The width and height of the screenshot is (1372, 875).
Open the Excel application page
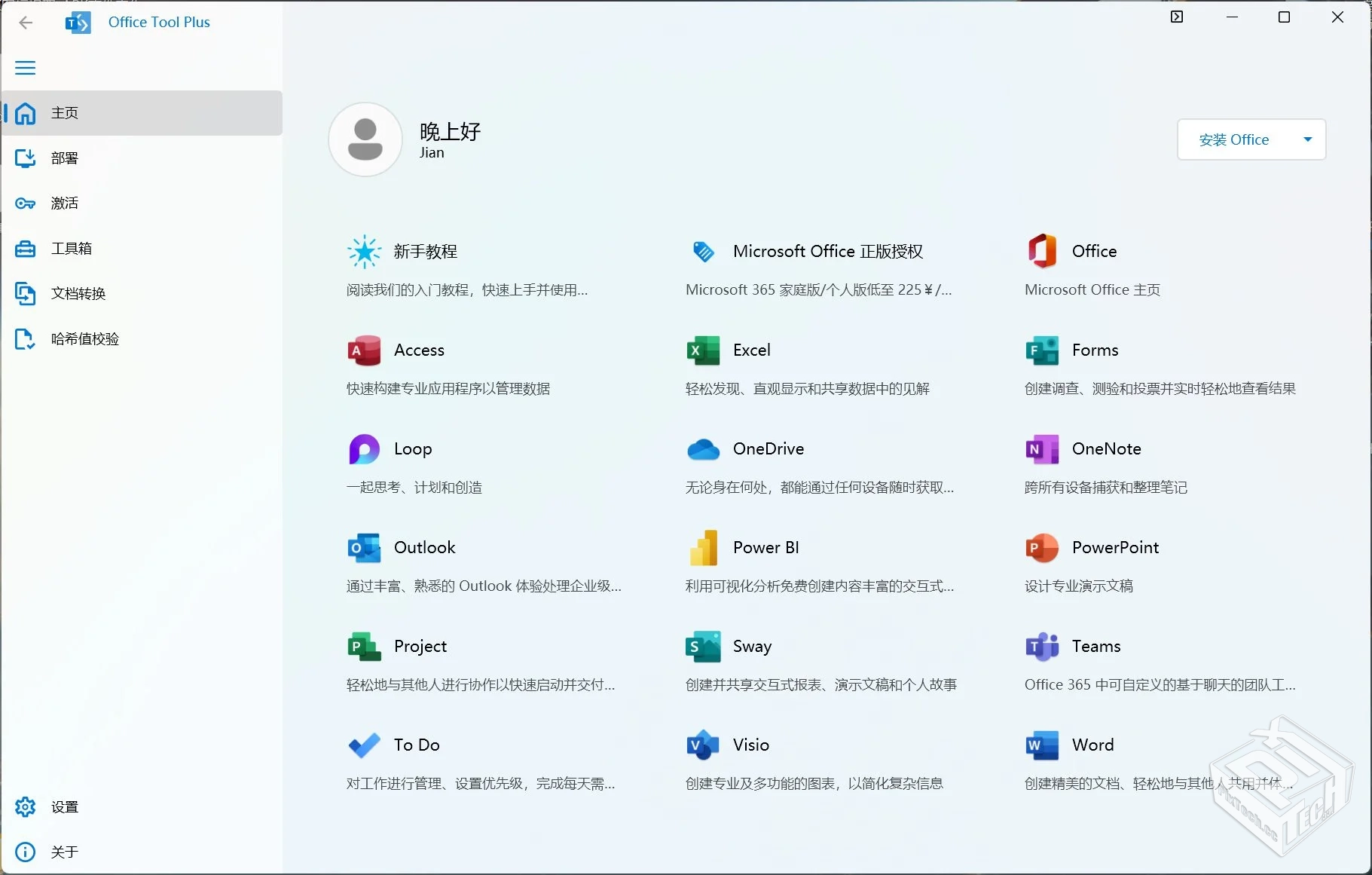(x=703, y=350)
